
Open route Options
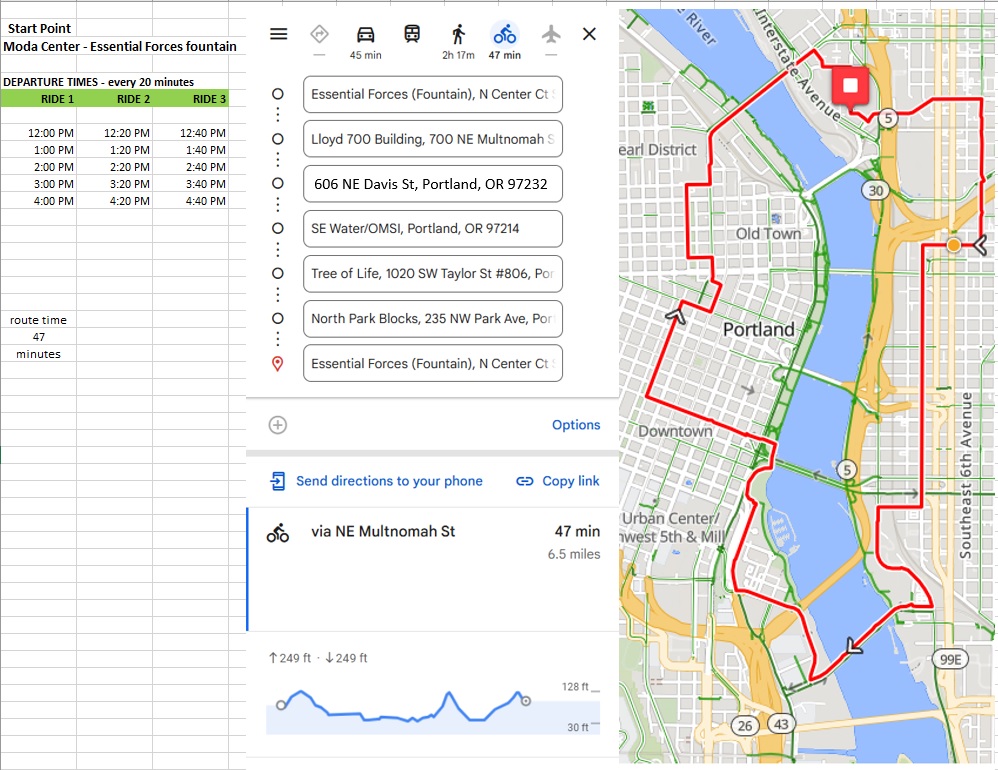576,425
